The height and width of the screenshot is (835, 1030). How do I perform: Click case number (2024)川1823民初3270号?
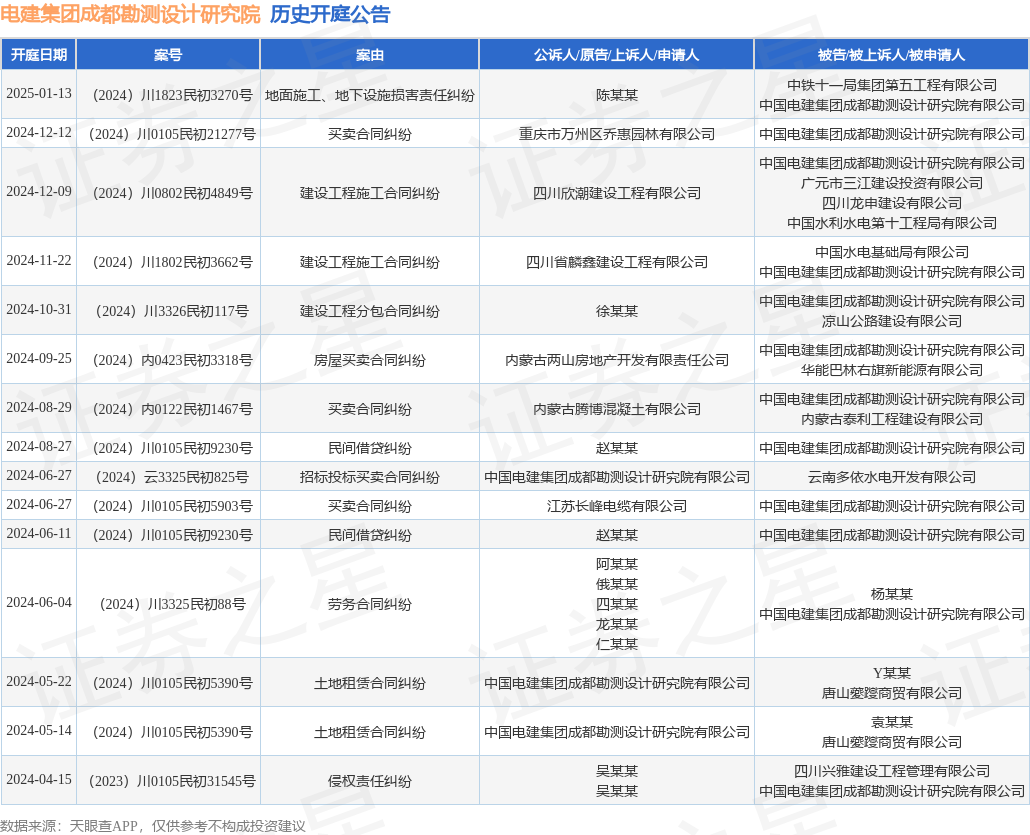[x=171, y=95]
